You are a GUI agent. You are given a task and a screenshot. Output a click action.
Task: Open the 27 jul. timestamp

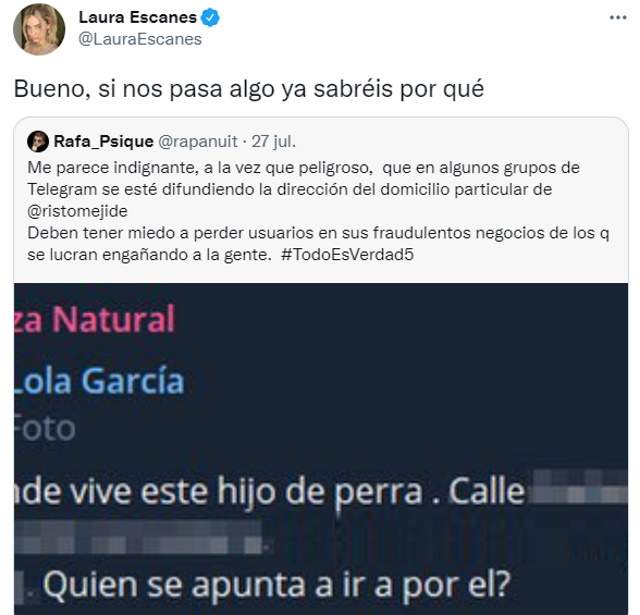[x=273, y=142]
